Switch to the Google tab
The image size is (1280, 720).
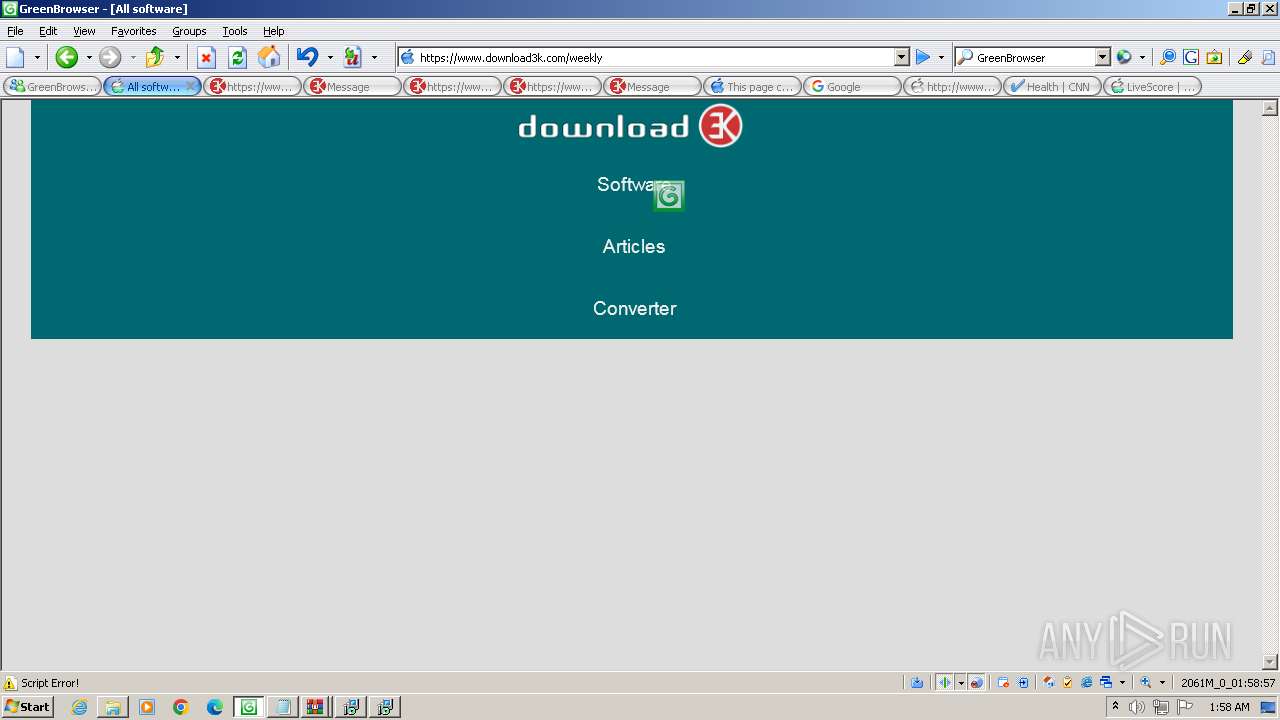(852, 87)
